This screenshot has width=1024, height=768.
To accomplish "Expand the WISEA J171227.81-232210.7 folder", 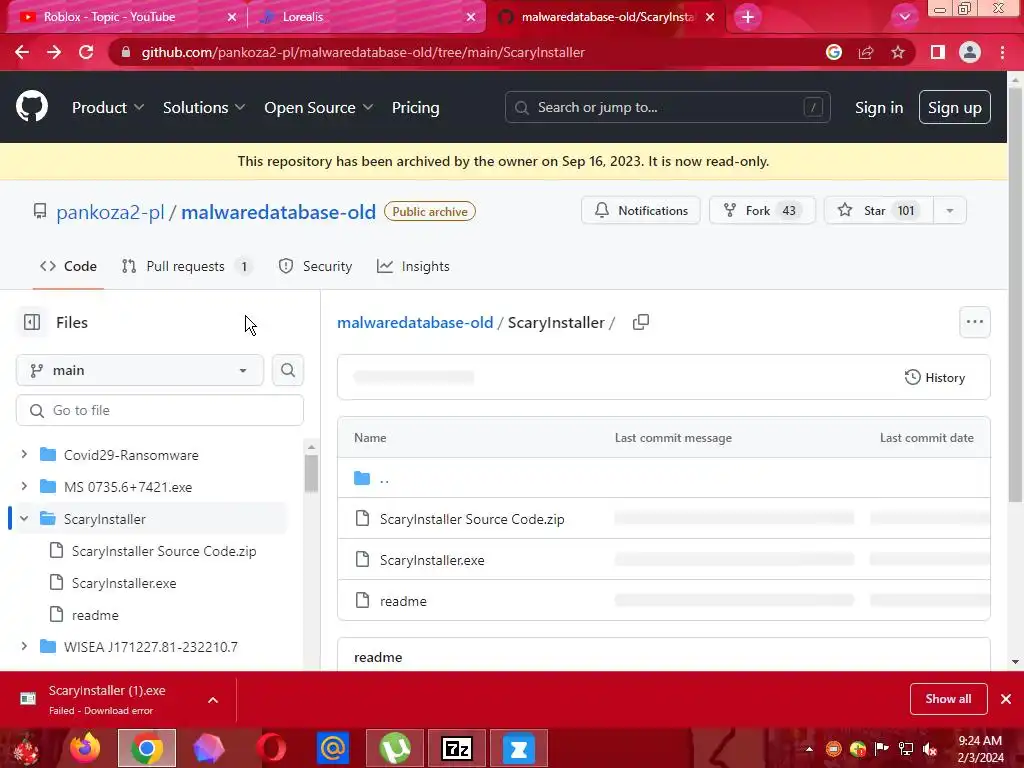I will (24, 647).
